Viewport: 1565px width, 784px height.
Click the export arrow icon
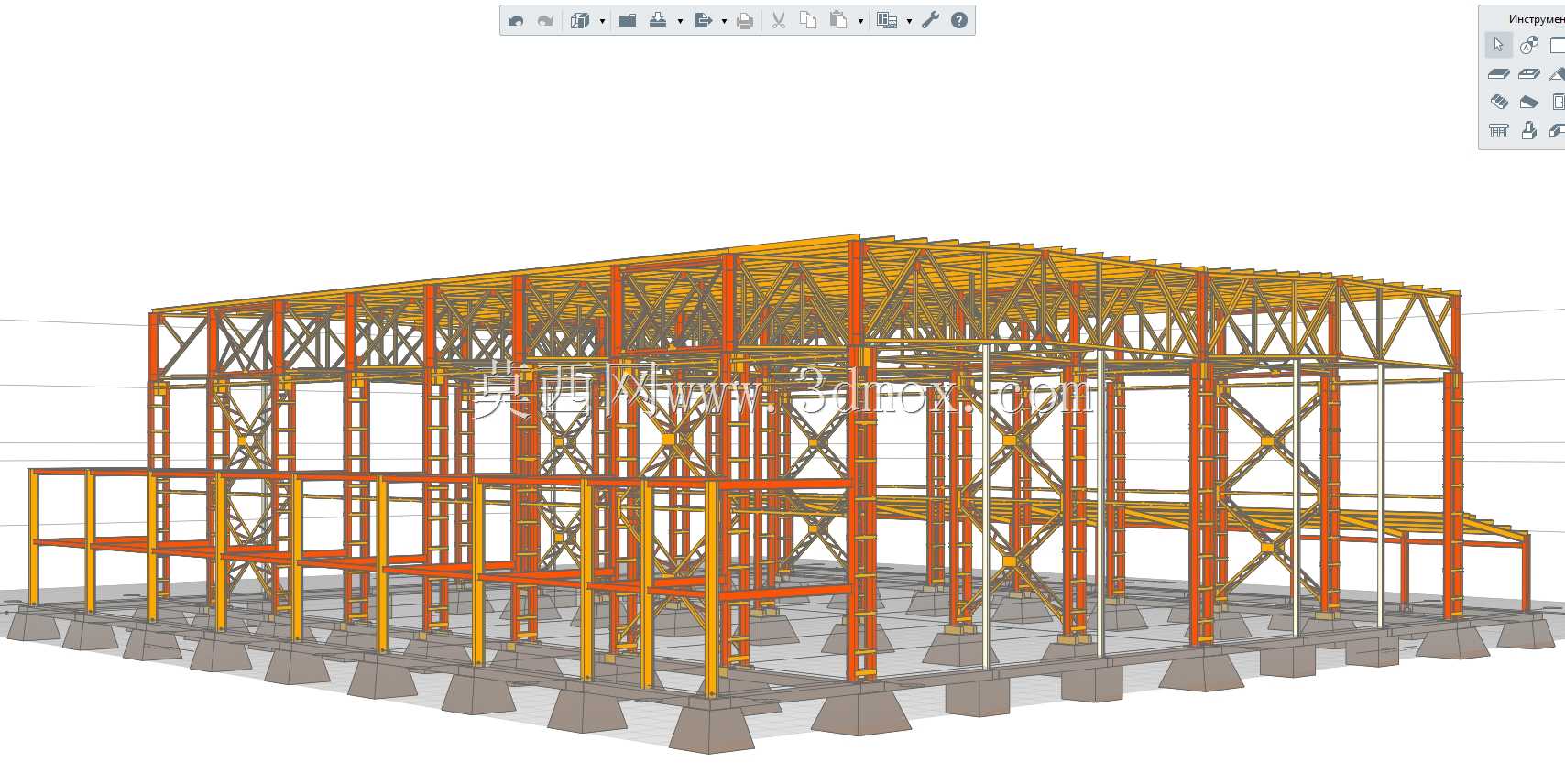tap(704, 20)
